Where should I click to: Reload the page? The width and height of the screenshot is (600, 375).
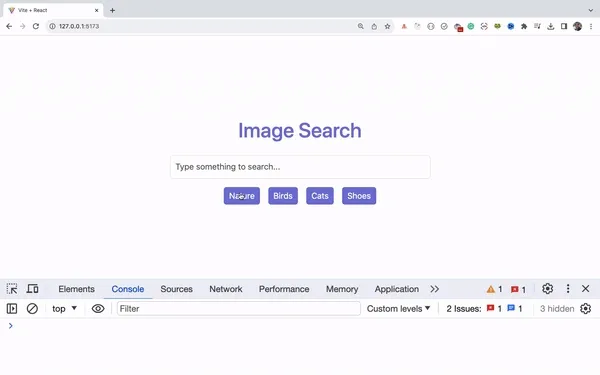36,26
